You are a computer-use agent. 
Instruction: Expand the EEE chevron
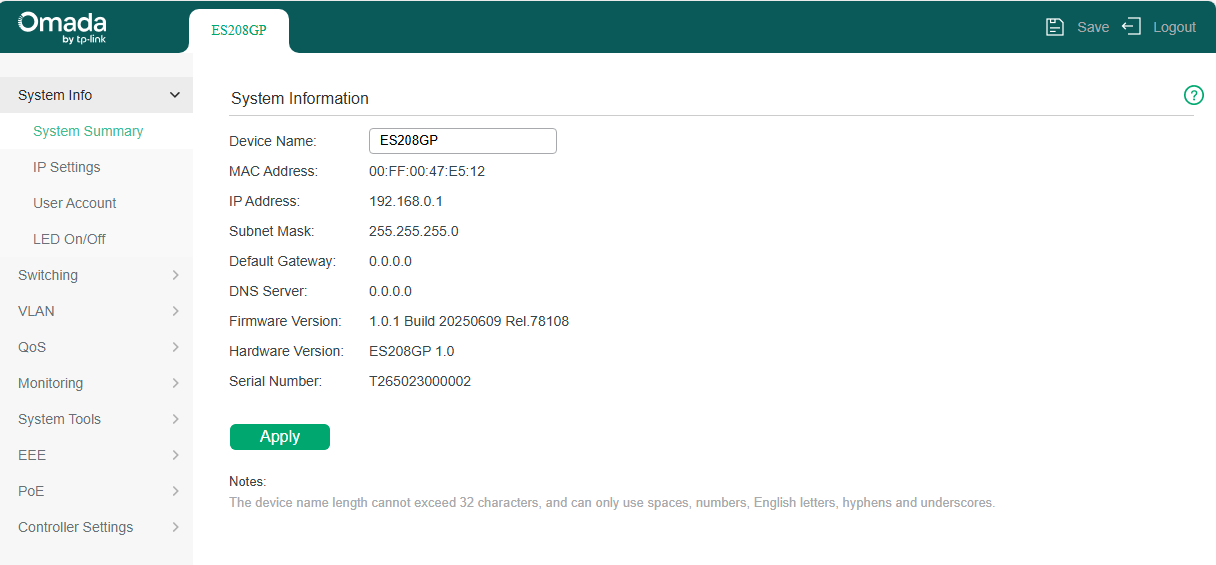[175, 455]
